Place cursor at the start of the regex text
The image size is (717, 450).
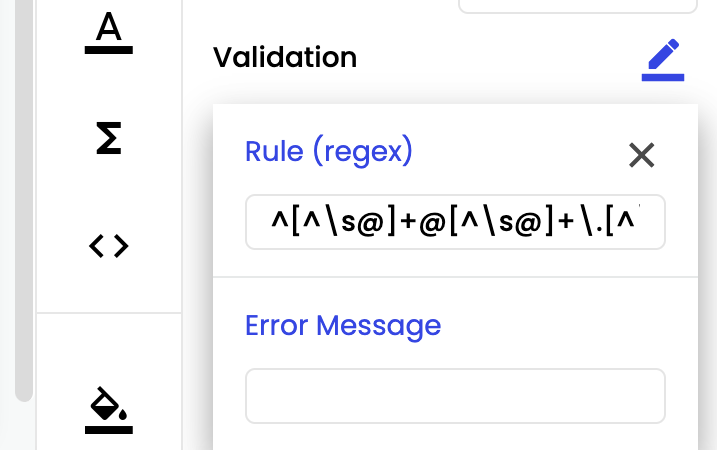point(272,222)
